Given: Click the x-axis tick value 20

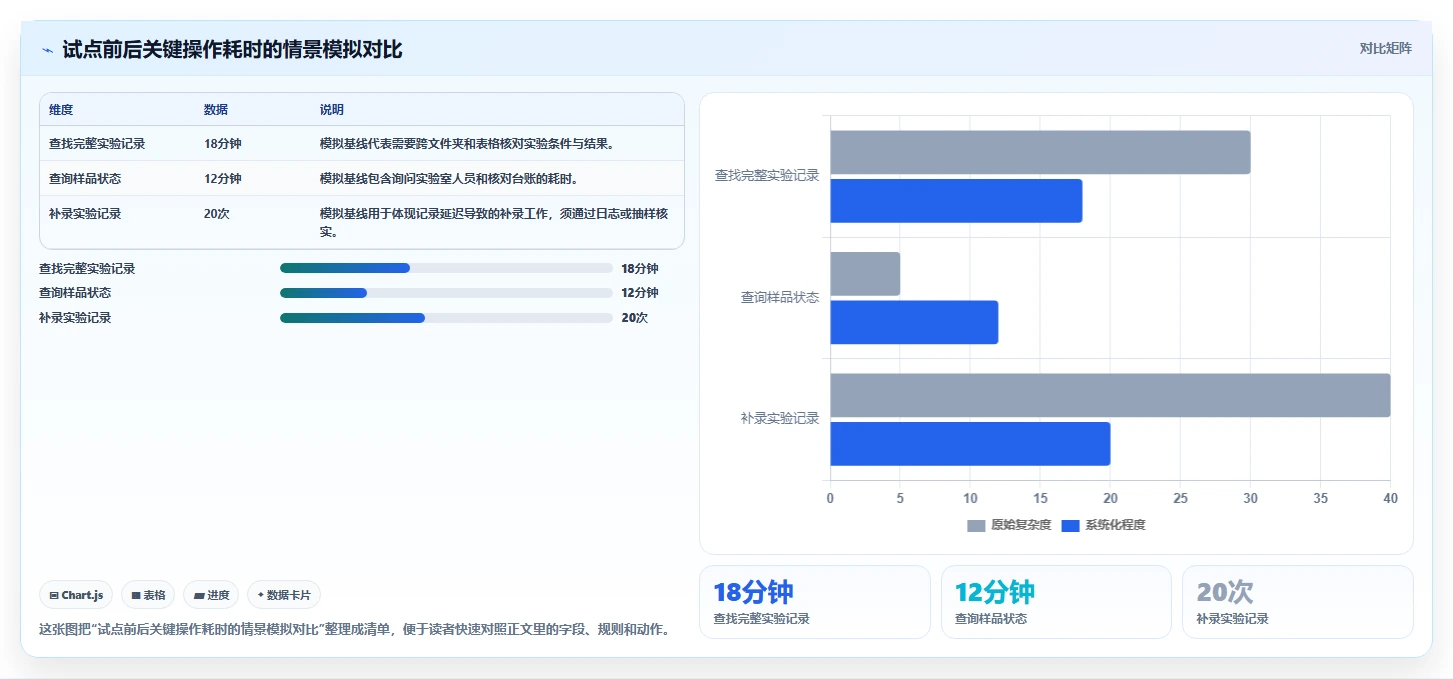Looking at the screenshot, I should point(1110,498).
